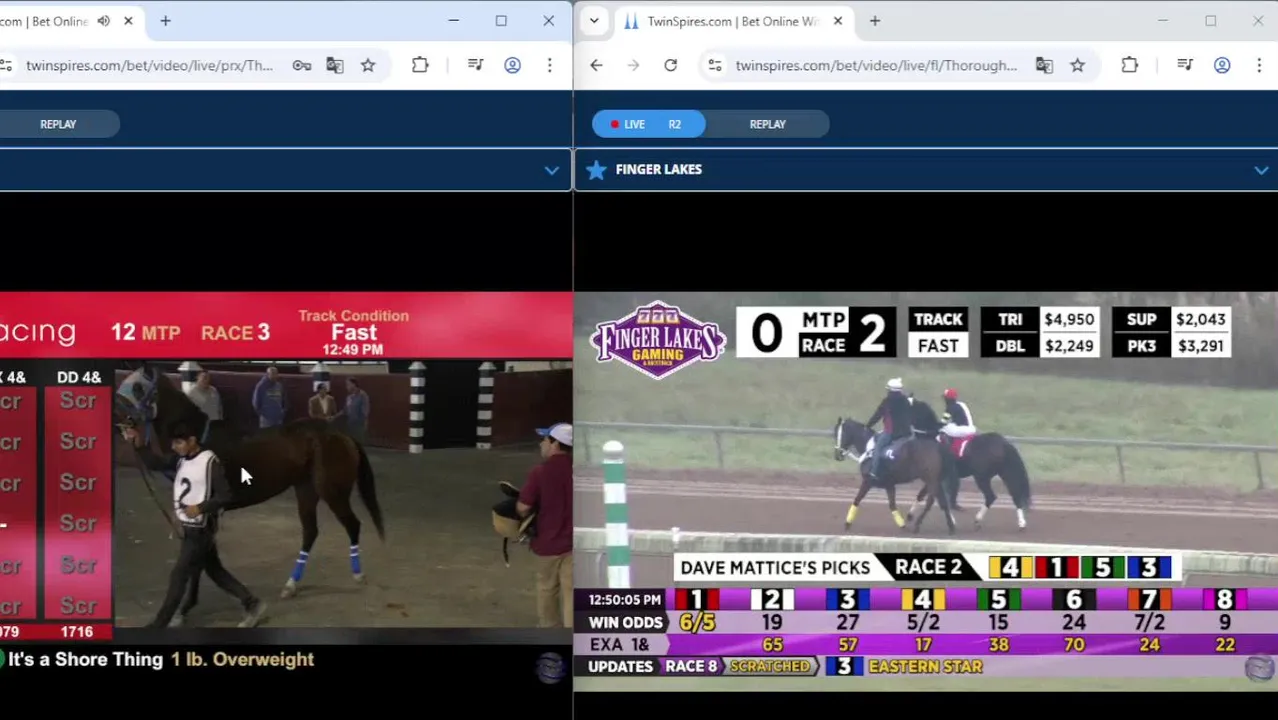This screenshot has height=720, width=1278.
Task: Expand the Finger Lakes track dropdown chevron
Action: 1260,170
